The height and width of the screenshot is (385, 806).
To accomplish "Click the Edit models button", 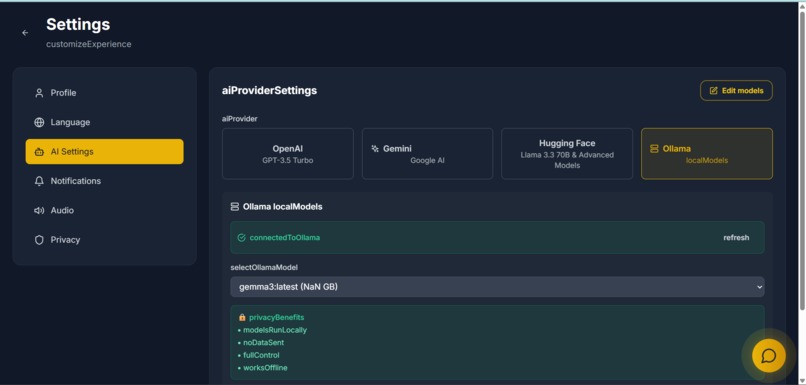I will pyautogui.click(x=736, y=90).
